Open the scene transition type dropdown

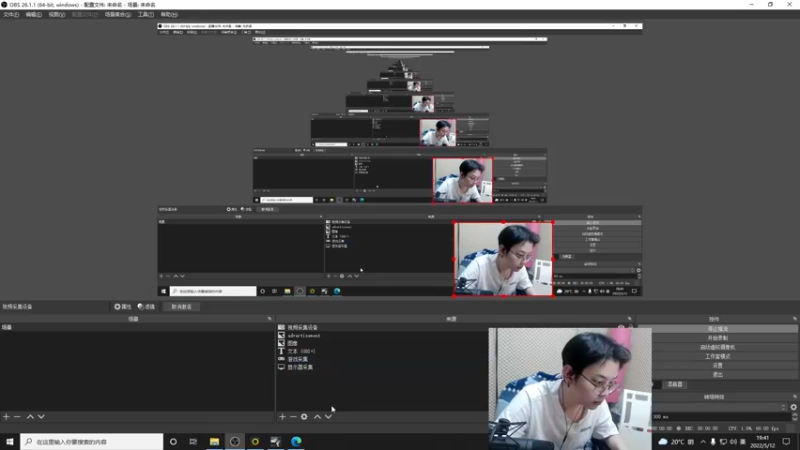coord(719,407)
